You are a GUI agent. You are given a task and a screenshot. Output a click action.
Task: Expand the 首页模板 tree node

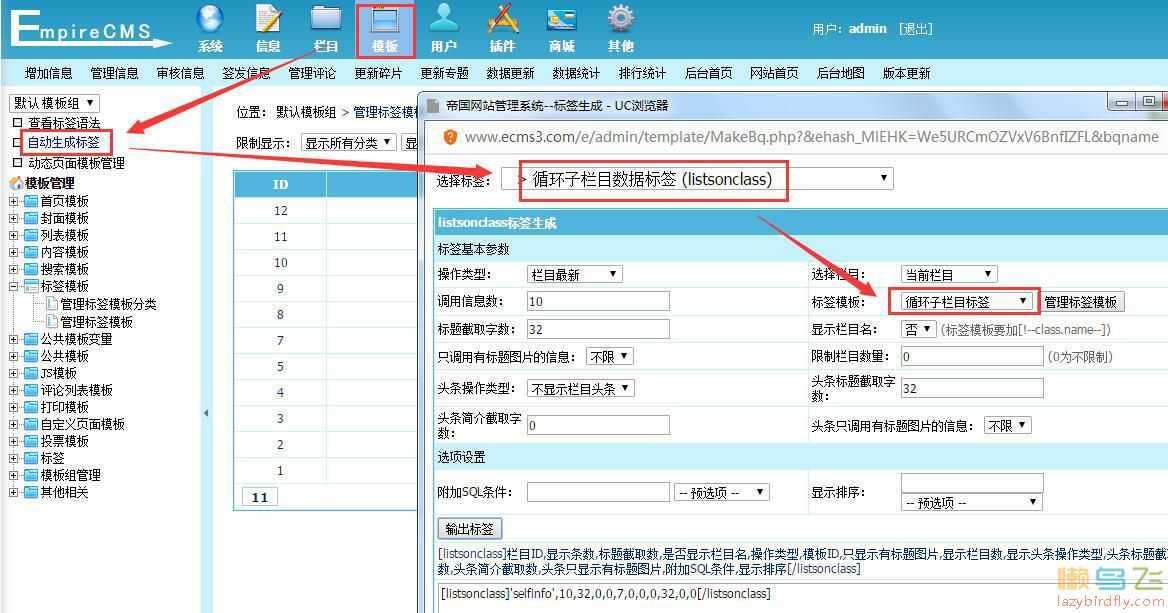(13, 201)
